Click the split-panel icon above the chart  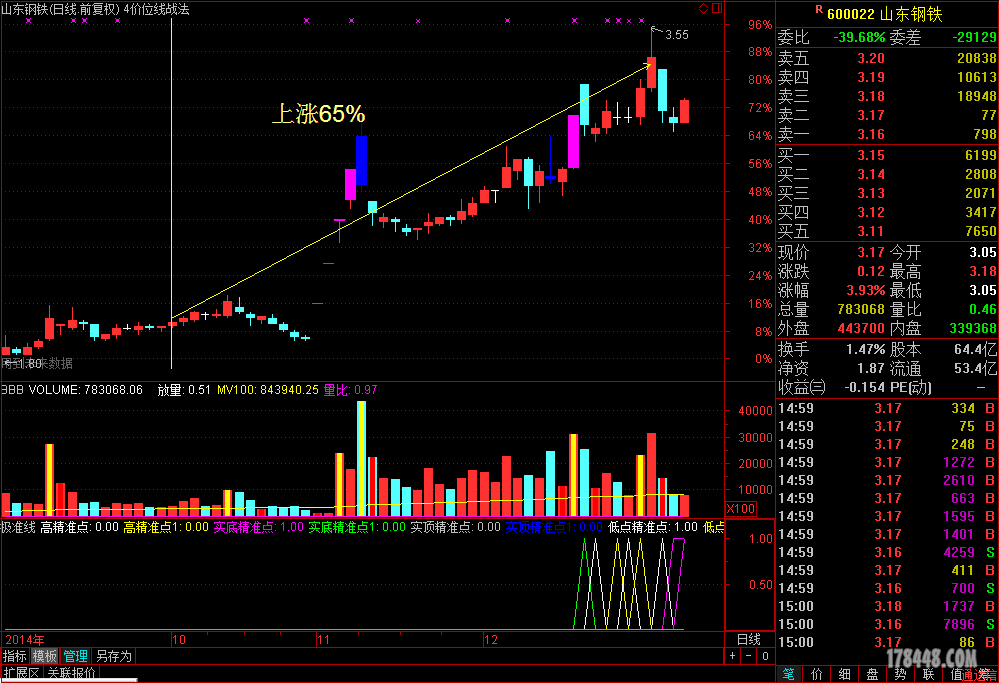pos(715,8)
